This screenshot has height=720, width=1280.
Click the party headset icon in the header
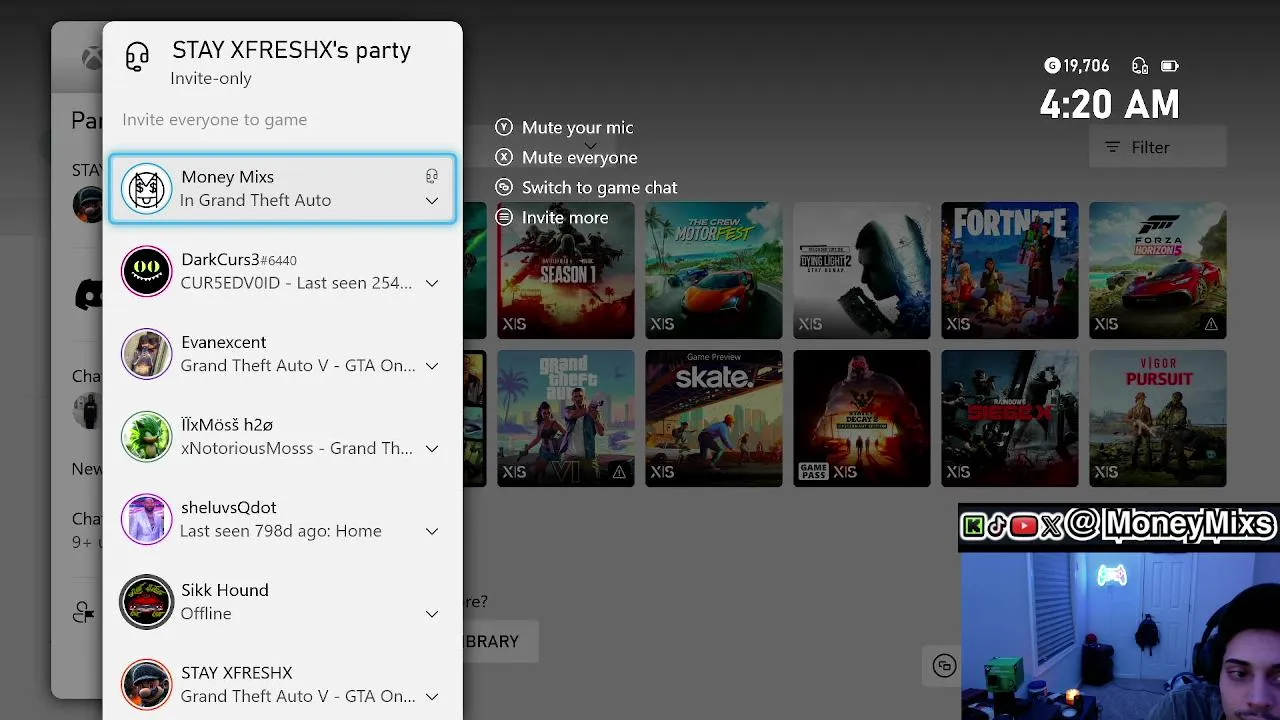point(137,57)
